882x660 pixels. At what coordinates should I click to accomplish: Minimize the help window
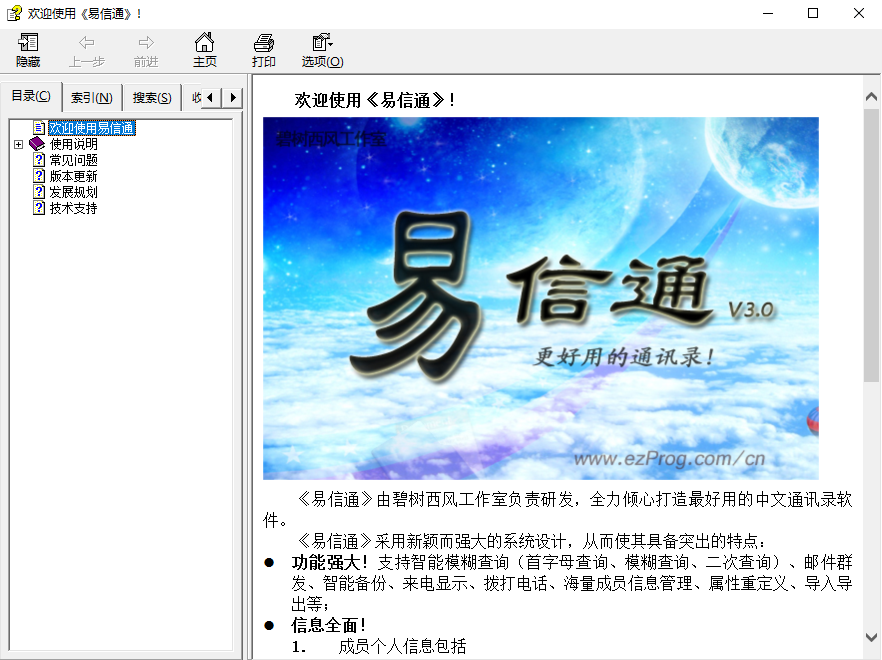click(768, 13)
